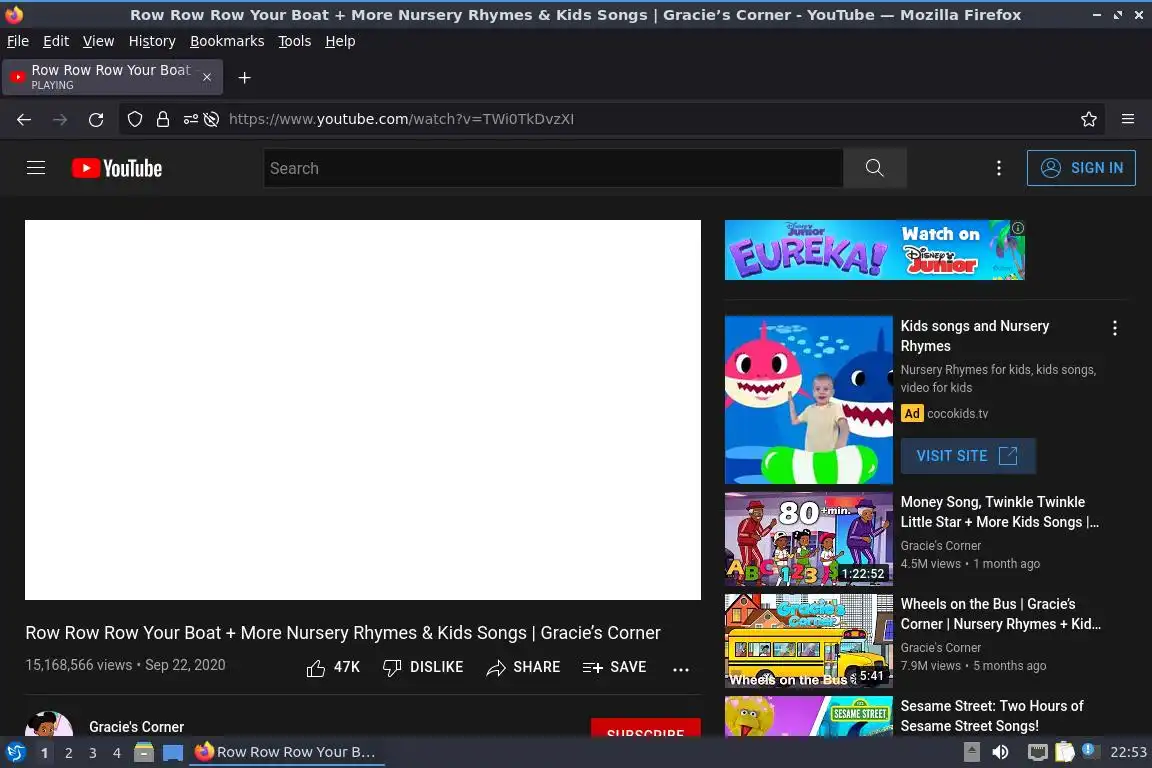Image resolution: width=1152 pixels, height=768 pixels.
Task: Switch to workspace 2 in taskbar
Action: (x=68, y=753)
